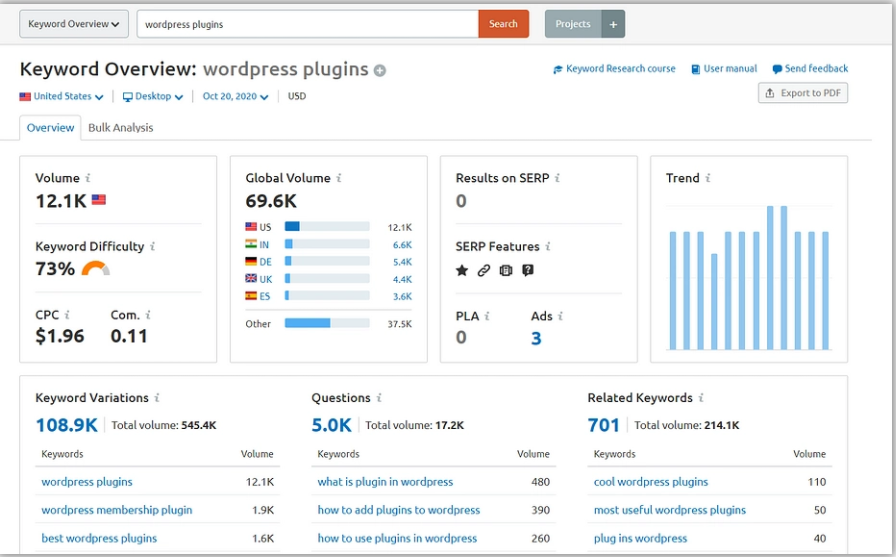Open the United States country dropdown
This screenshot has height=557, width=896.
(61, 97)
